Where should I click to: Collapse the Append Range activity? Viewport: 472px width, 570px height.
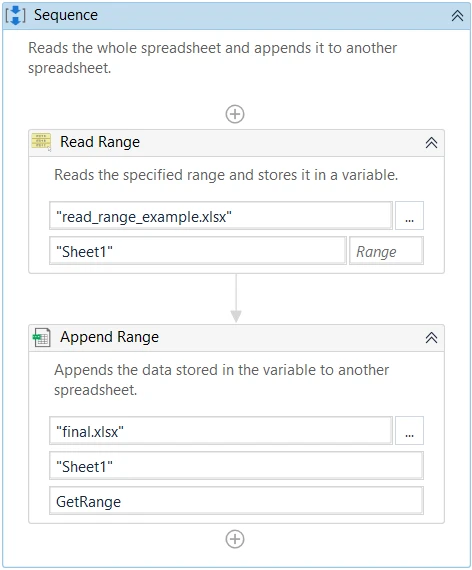pos(431,338)
